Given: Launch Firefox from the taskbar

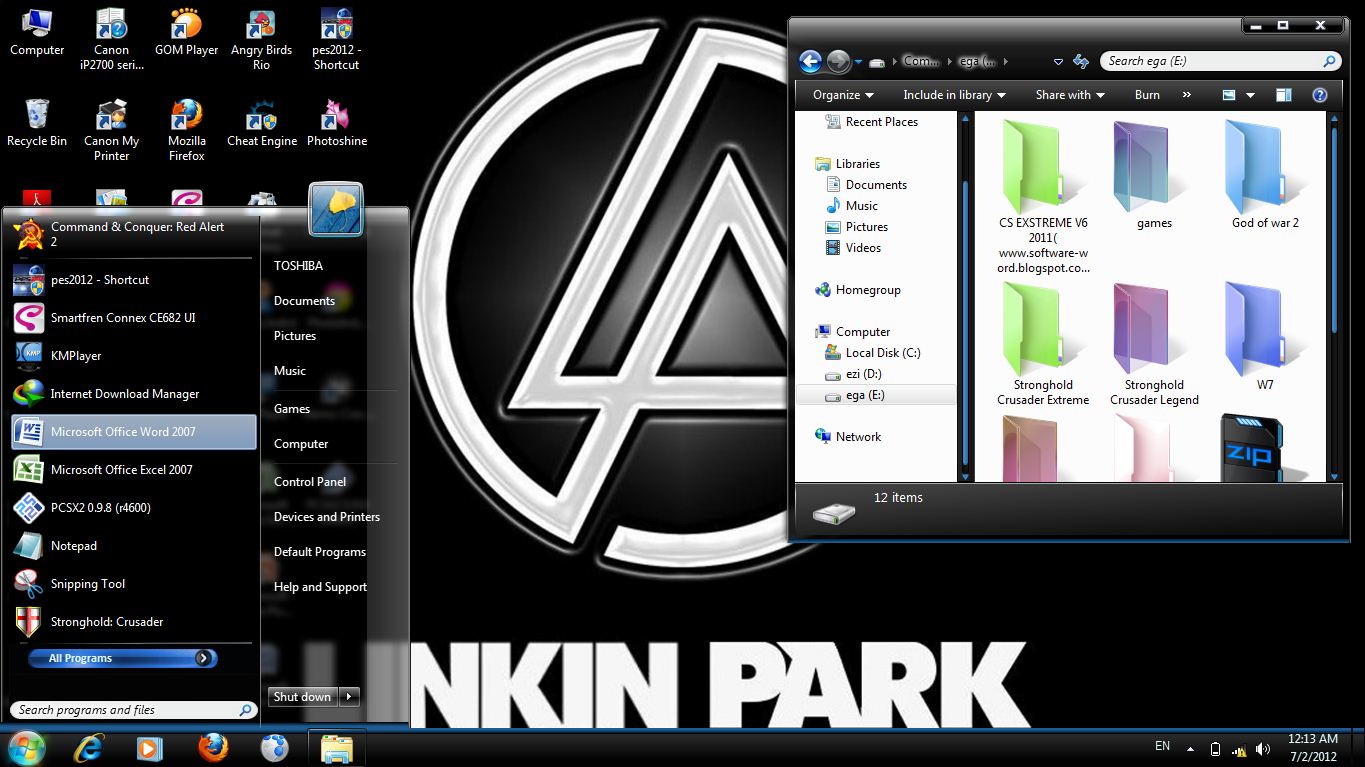Looking at the screenshot, I should 212,747.
